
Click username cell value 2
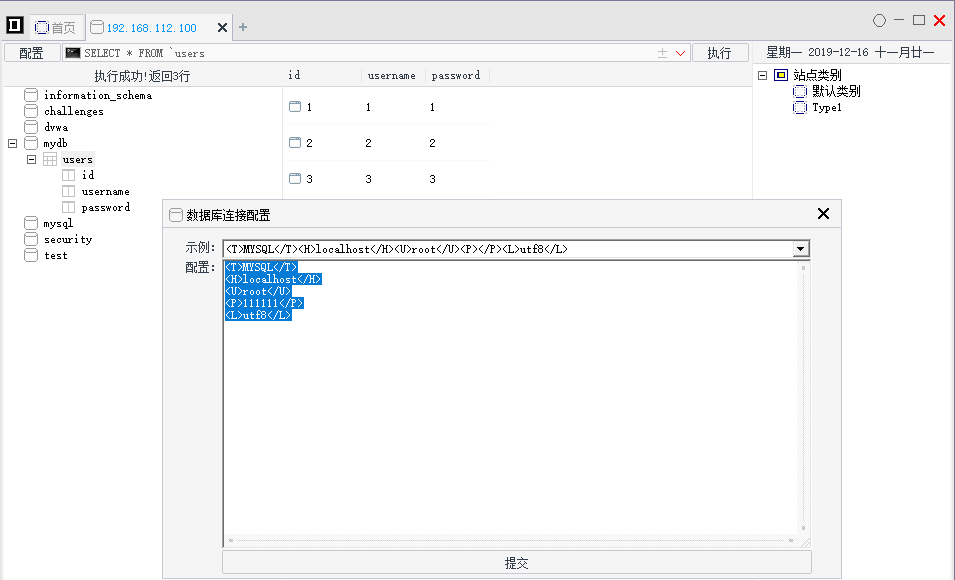(x=368, y=143)
